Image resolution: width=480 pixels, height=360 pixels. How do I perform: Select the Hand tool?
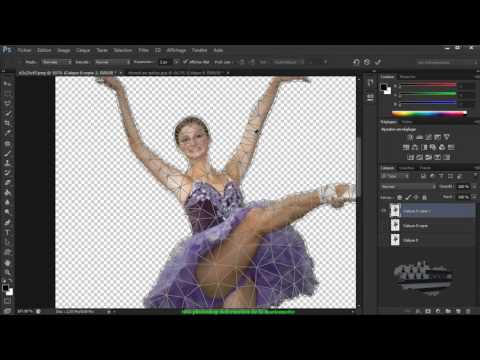click(x=7, y=262)
